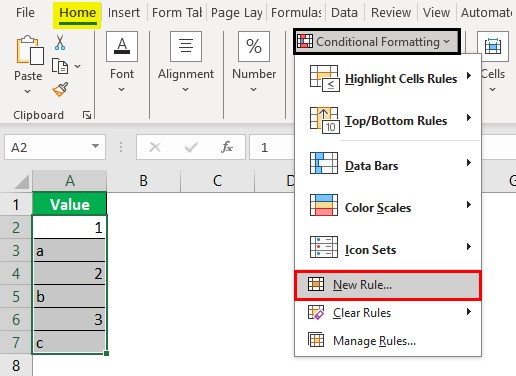Viewport: 516px width, 376px height.
Task: Expand the Copy options dropdown arrow
Action: [x=77, y=66]
